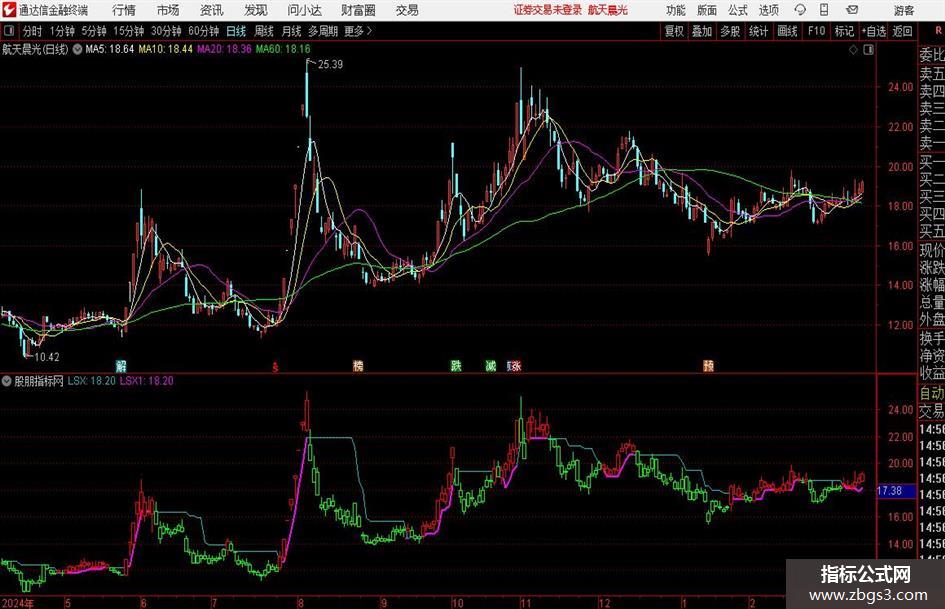
Task: Switch to the 5分钟 period tab
Action: (93, 31)
